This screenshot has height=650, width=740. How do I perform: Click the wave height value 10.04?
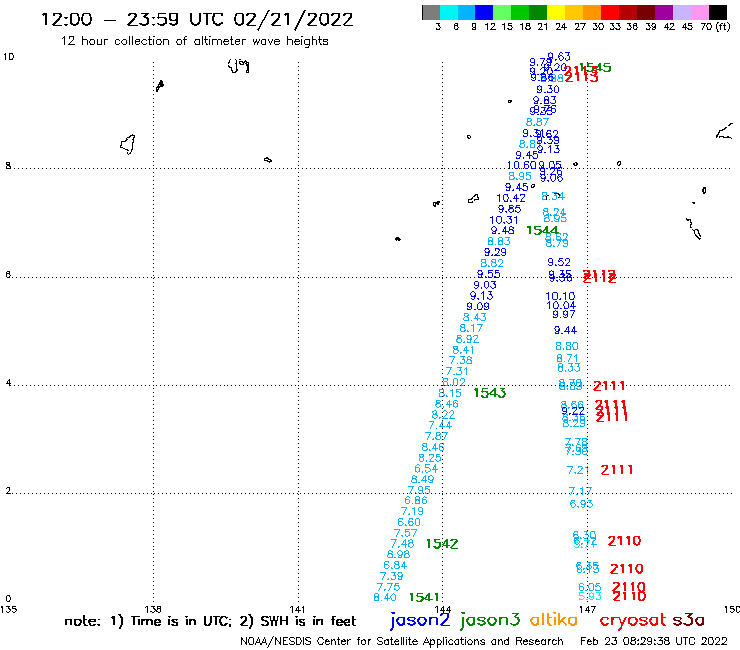(x=561, y=305)
